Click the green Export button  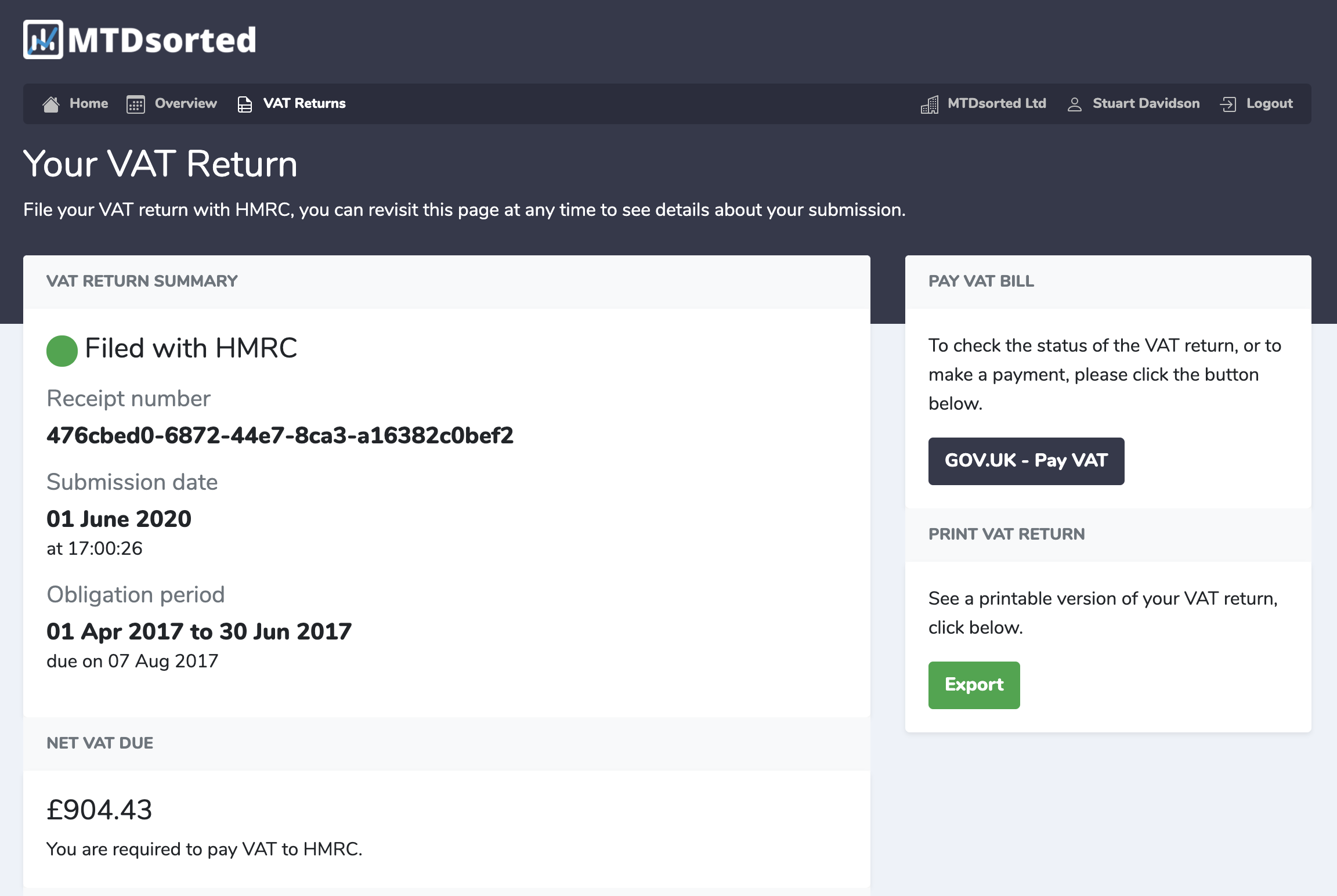tap(974, 685)
